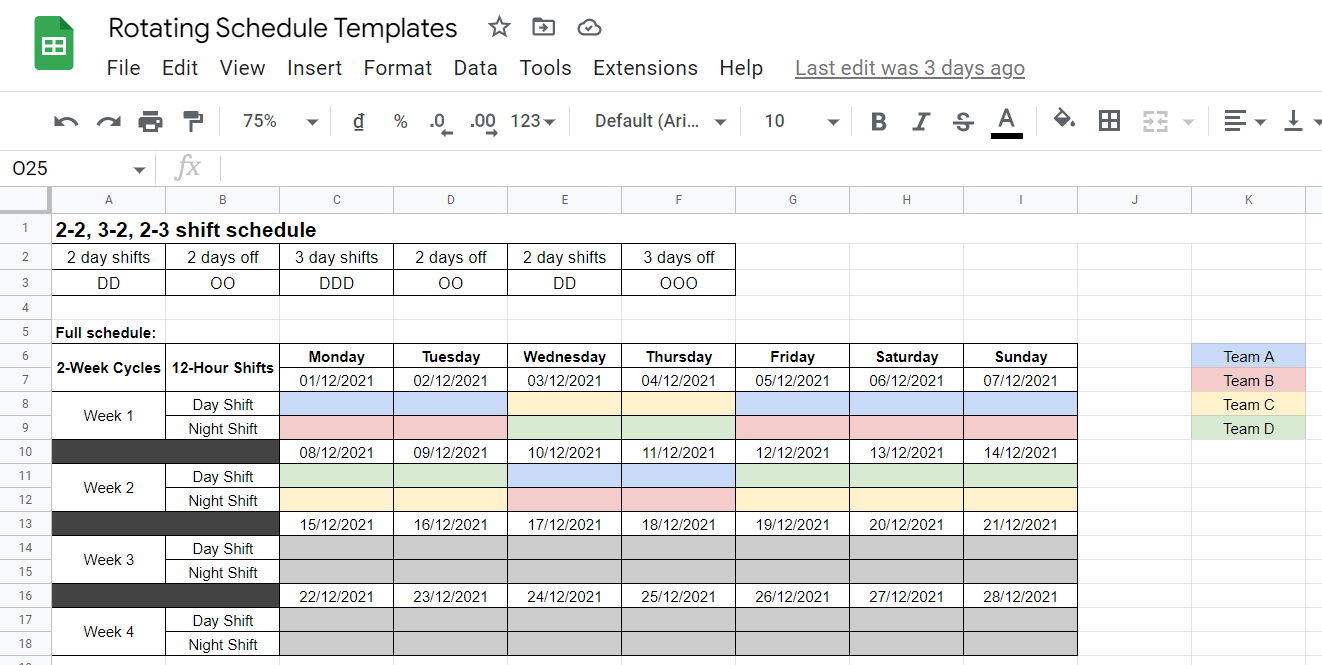This screenshot has width=1322, height=665.
Task: Click the Redo icon
Action: (x=108, y=120)
